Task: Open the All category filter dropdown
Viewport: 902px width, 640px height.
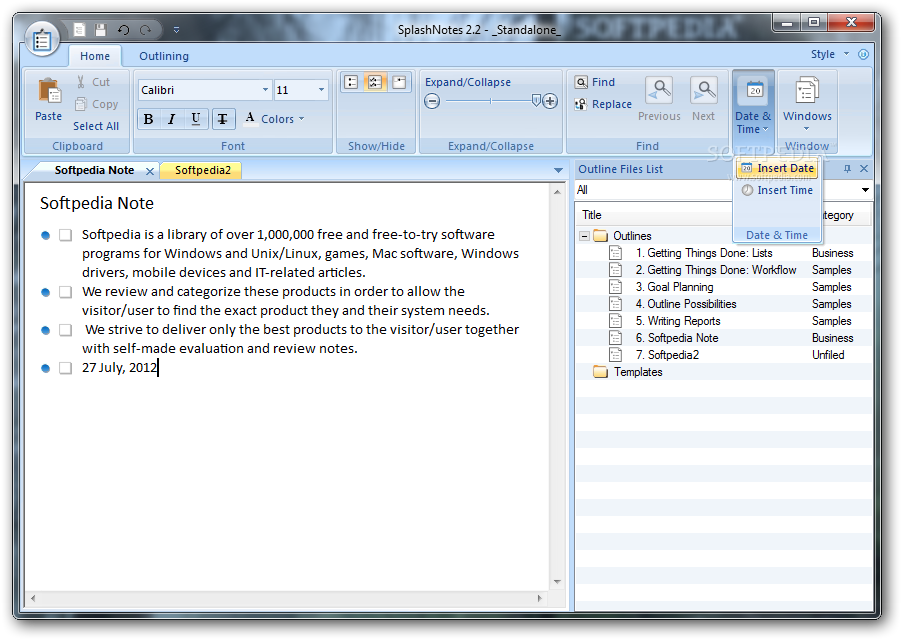Action: (865, 190)
